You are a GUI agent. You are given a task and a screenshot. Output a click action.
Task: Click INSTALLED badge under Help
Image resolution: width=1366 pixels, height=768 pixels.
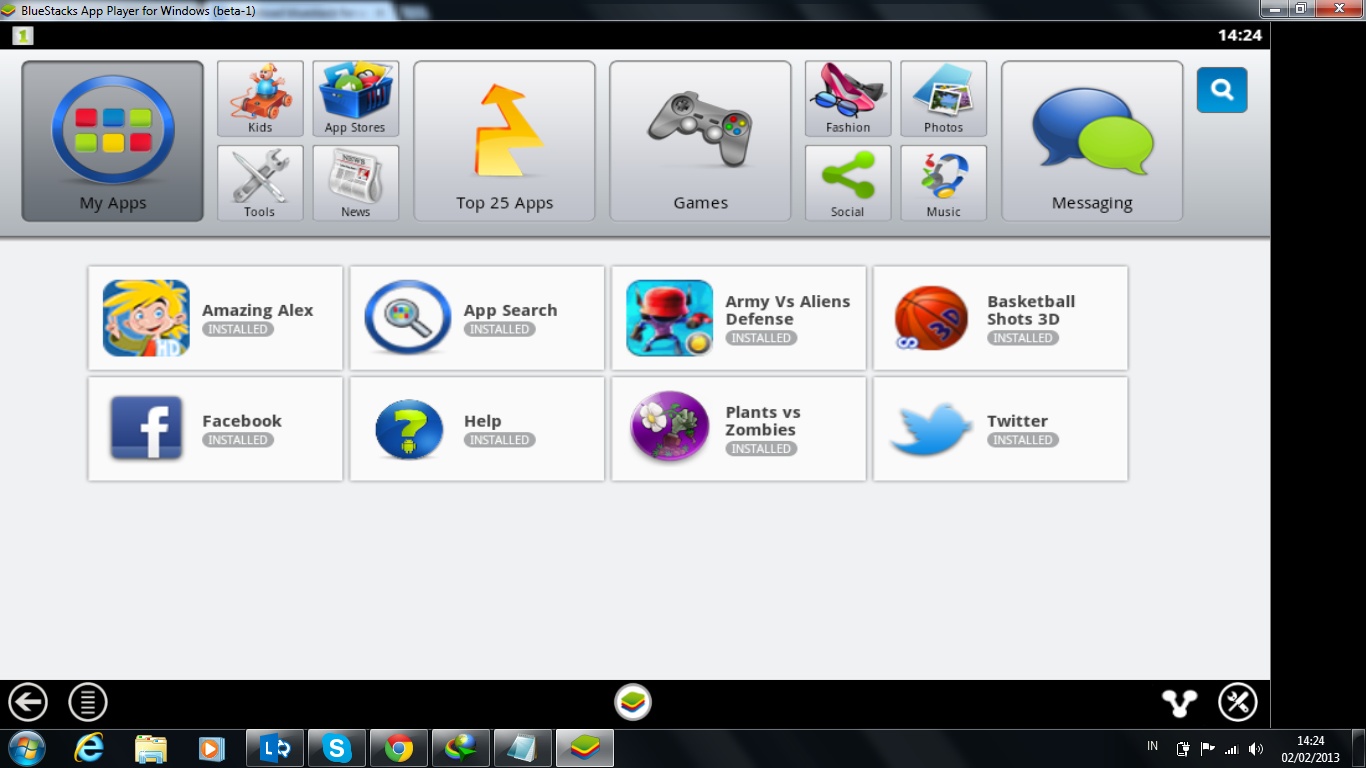[x=500, y=440]
